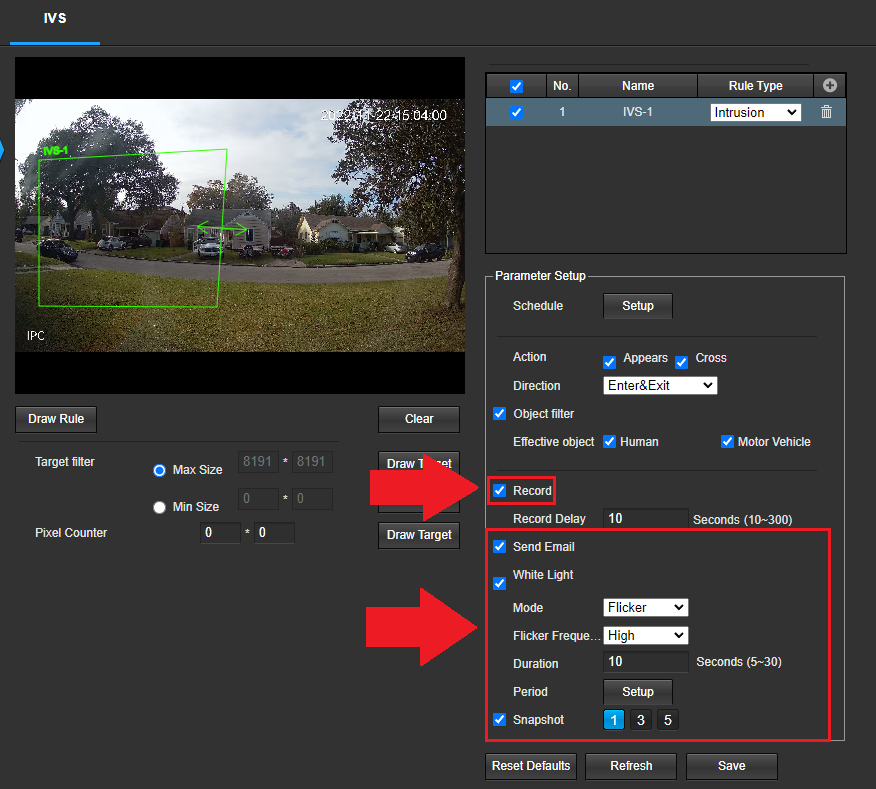876x789 pixels.
Task: Click the white light Duration field
Action: click(x=645, y=662)
